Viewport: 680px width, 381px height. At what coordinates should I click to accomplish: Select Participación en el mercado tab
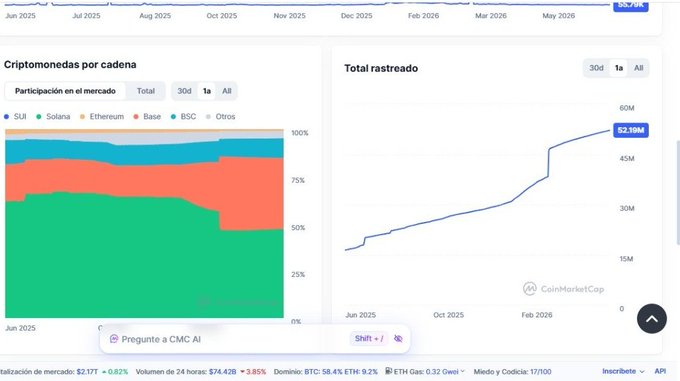pos(65,91)
